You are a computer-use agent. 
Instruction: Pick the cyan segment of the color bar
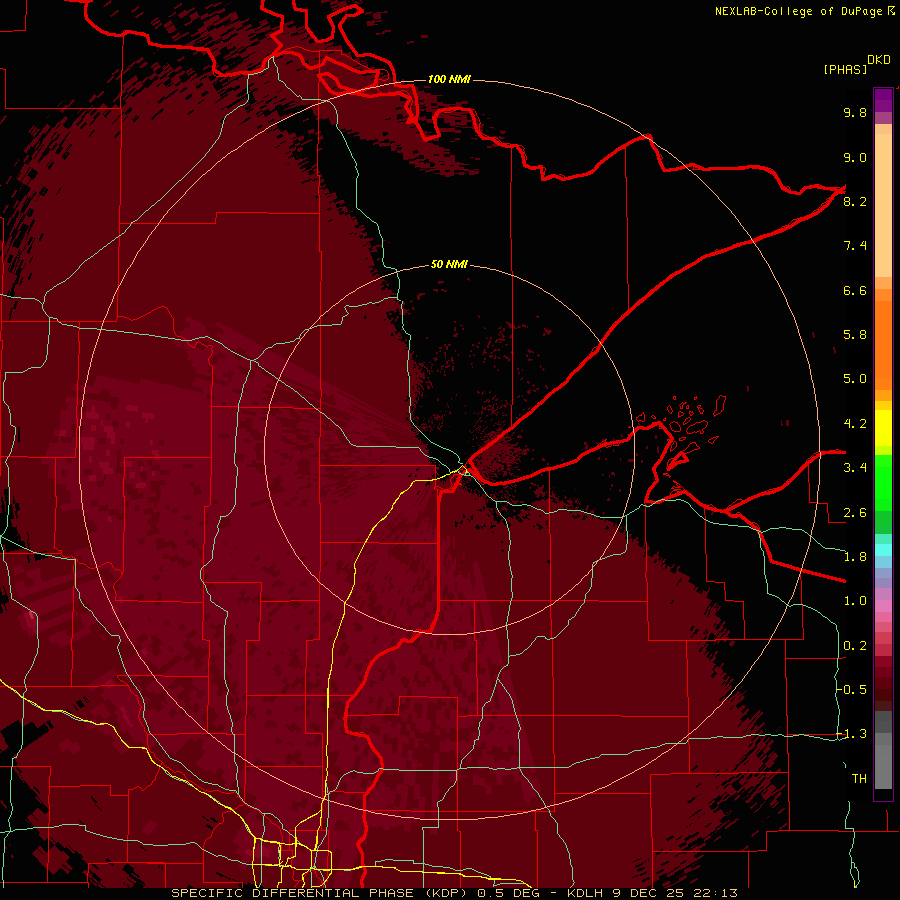pos(883,549)
